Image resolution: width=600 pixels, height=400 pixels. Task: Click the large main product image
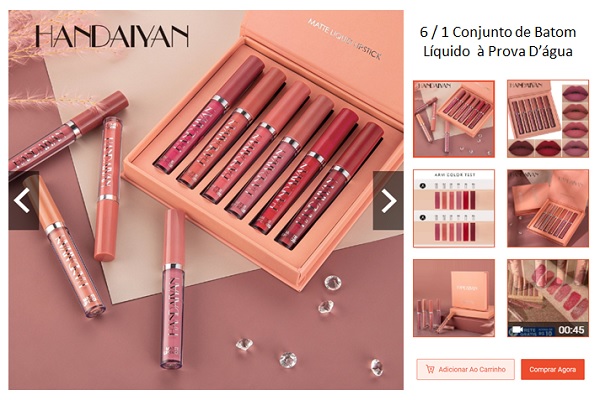pos(206,200)
